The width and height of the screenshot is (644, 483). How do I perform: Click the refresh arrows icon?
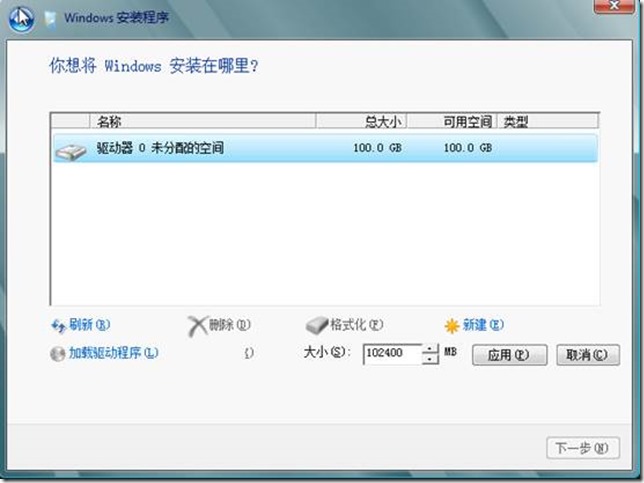(58, 326)
